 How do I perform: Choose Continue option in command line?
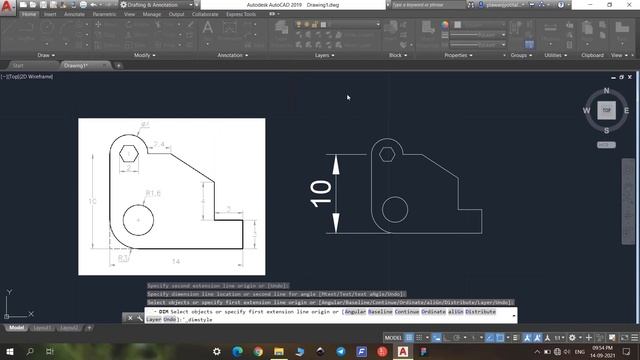point(407,311)
